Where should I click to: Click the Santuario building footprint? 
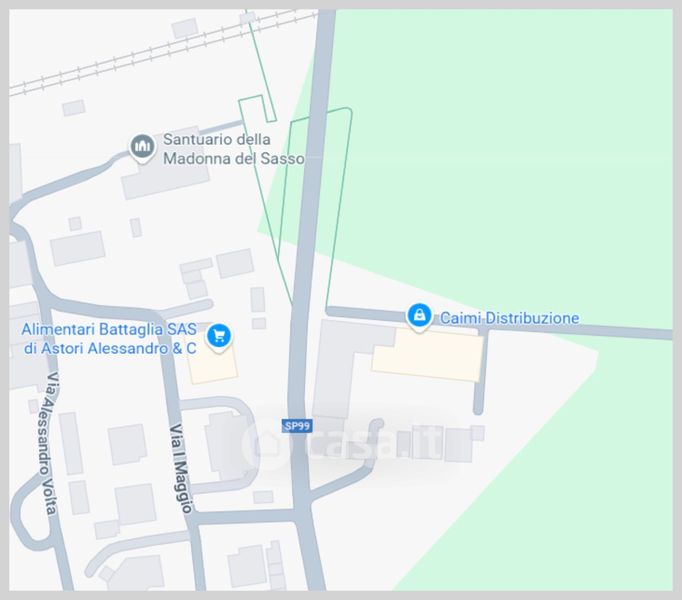tap(165, 171)
